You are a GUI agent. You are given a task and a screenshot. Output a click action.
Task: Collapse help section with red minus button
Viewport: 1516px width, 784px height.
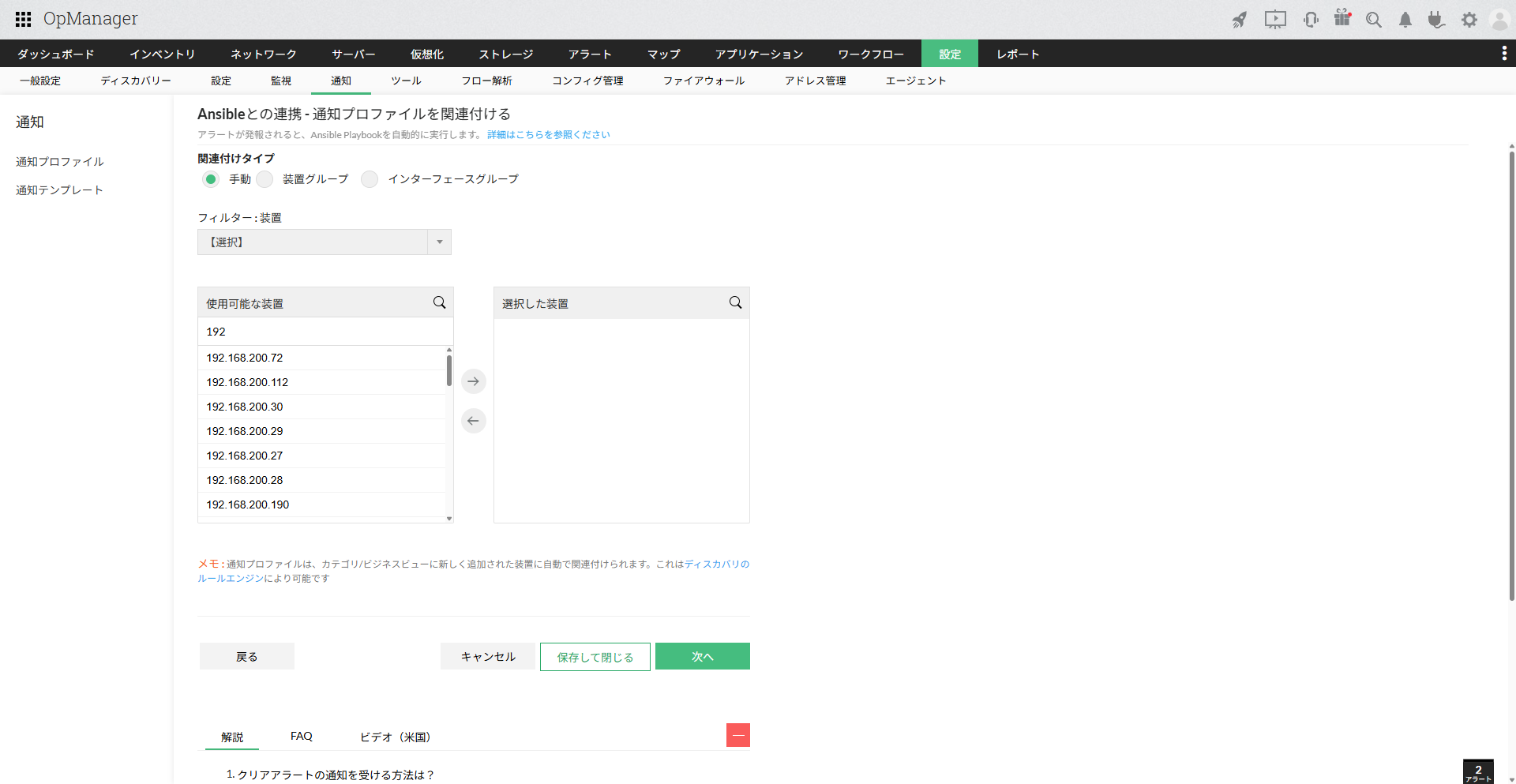coord(738,735)
